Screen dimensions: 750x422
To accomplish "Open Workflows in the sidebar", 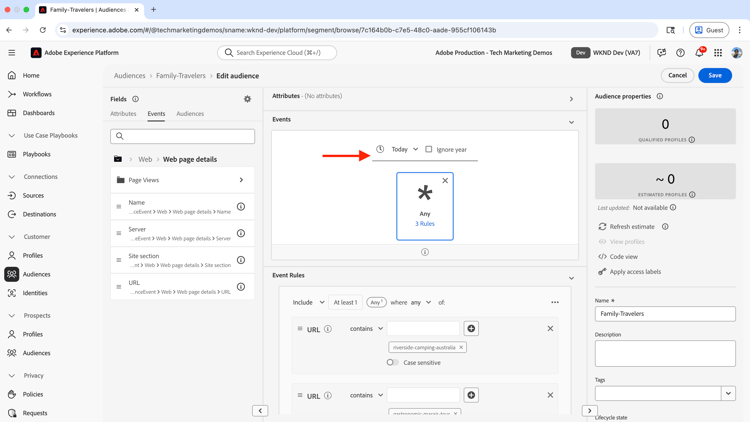I will (x=37, y=94).
